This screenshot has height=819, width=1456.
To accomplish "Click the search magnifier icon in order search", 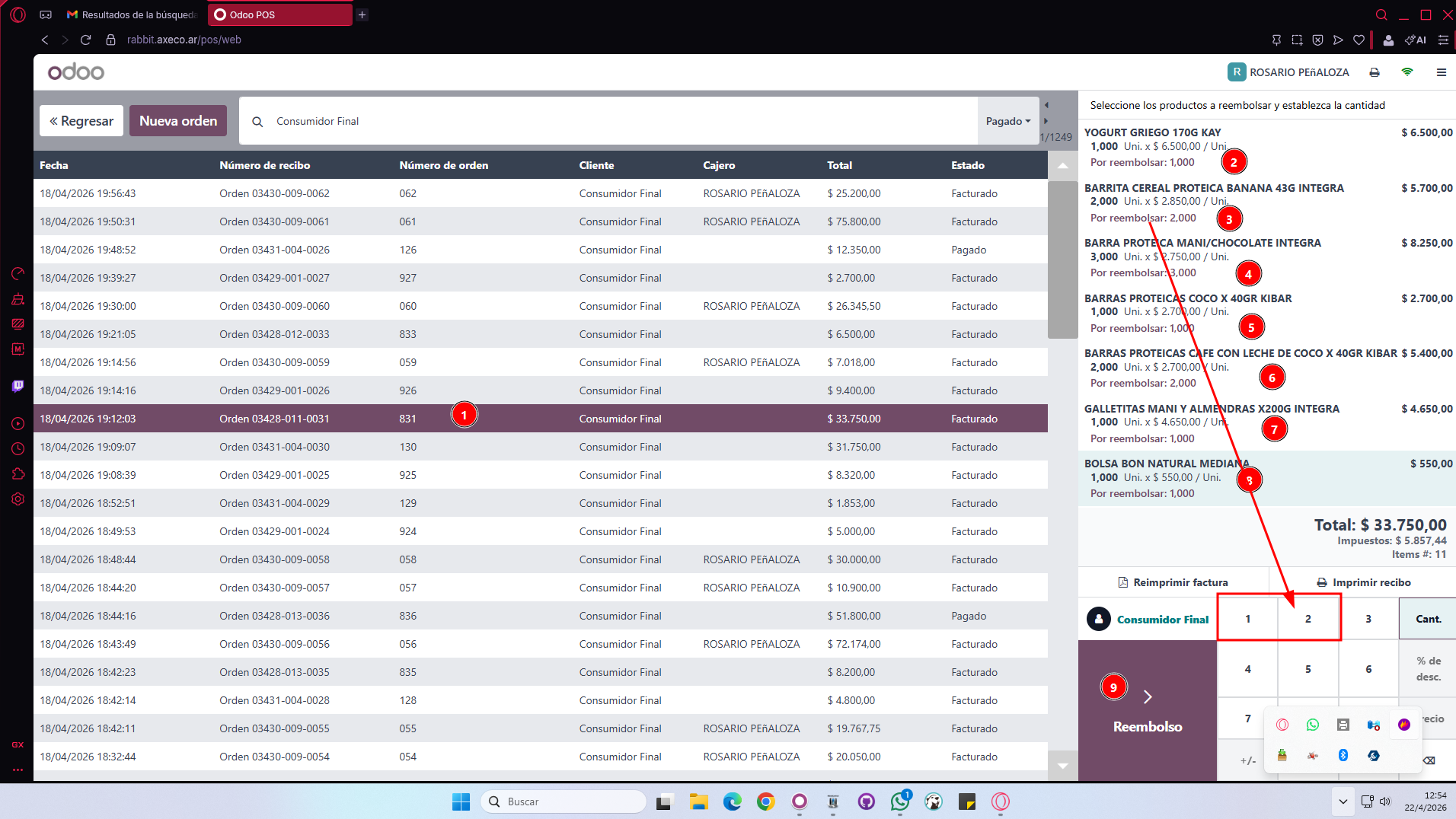I will coord(257,122).
